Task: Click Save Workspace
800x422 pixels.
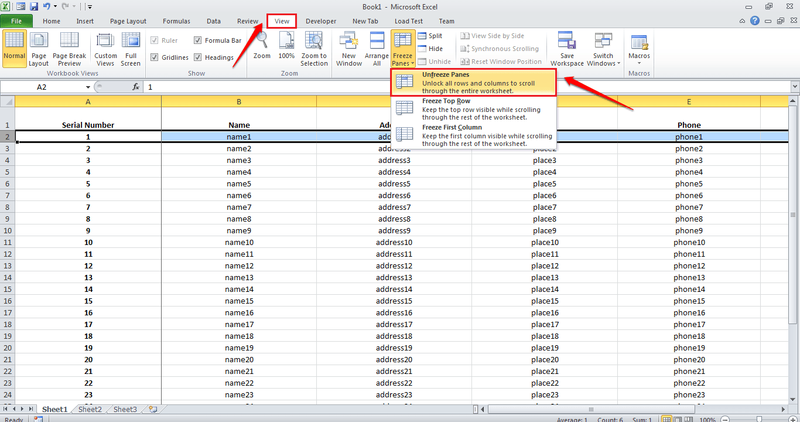Action: [x=567, y=48]
